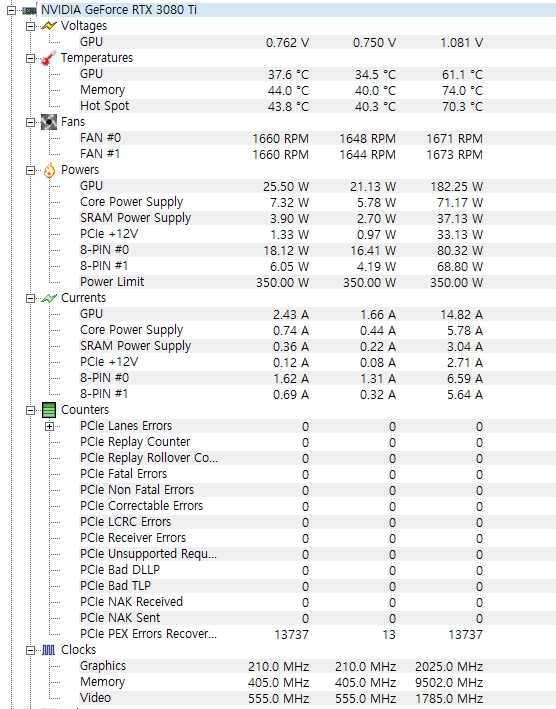Select the PCIe NAK Sent row

317,618
